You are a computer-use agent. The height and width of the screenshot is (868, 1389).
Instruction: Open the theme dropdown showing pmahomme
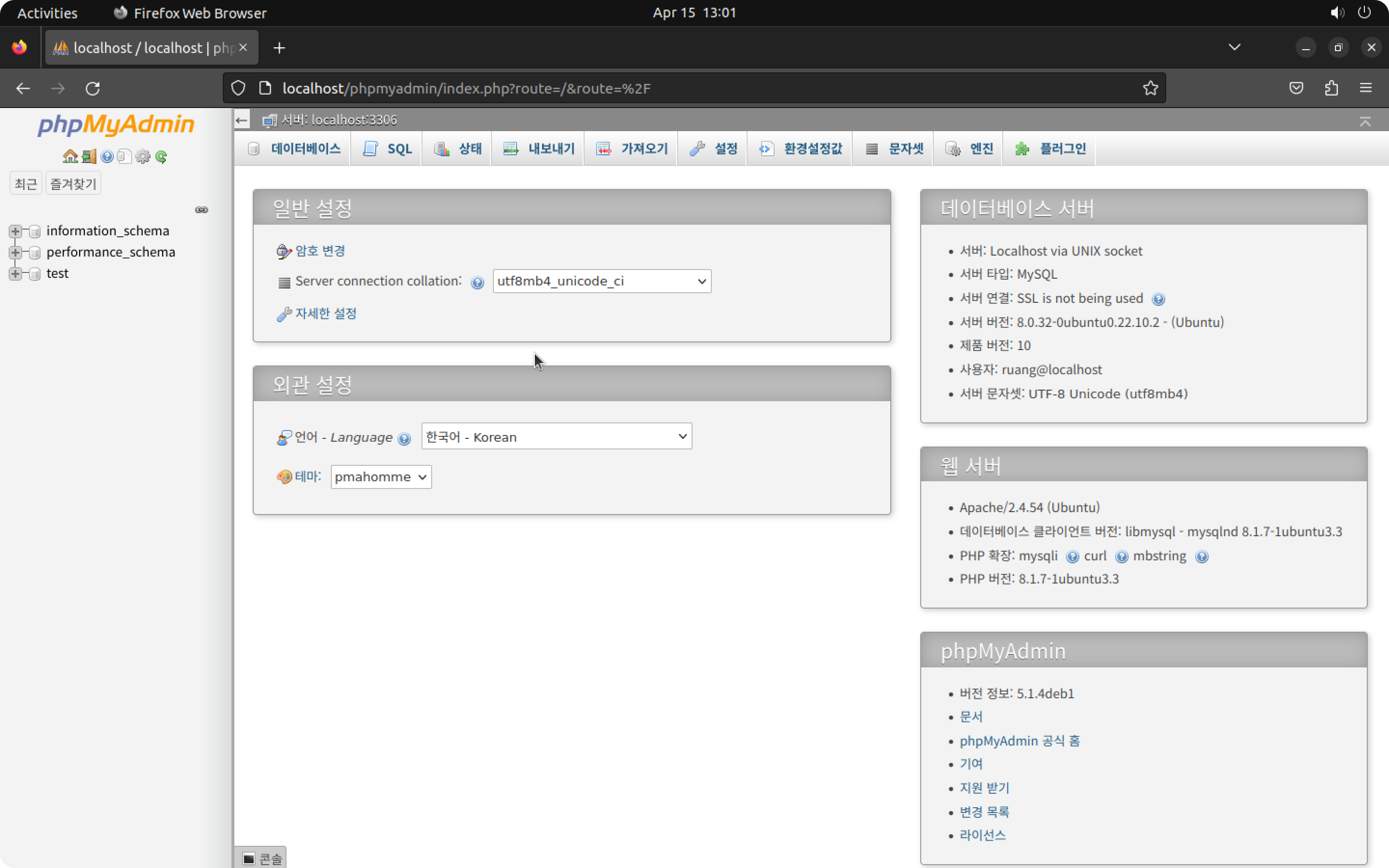pos(381,477)
